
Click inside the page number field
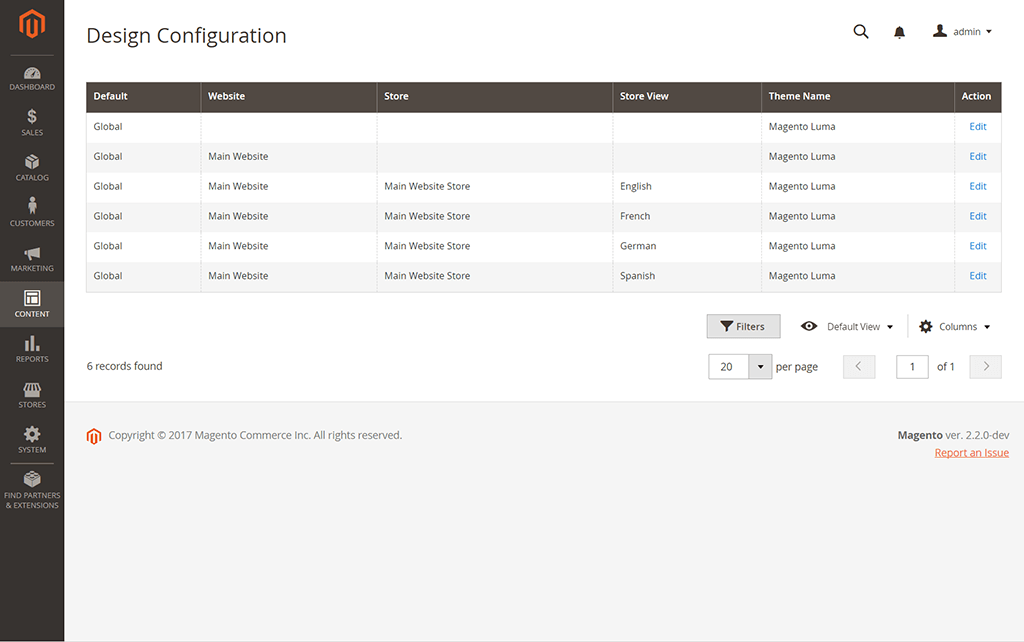[x=912, y=366]
